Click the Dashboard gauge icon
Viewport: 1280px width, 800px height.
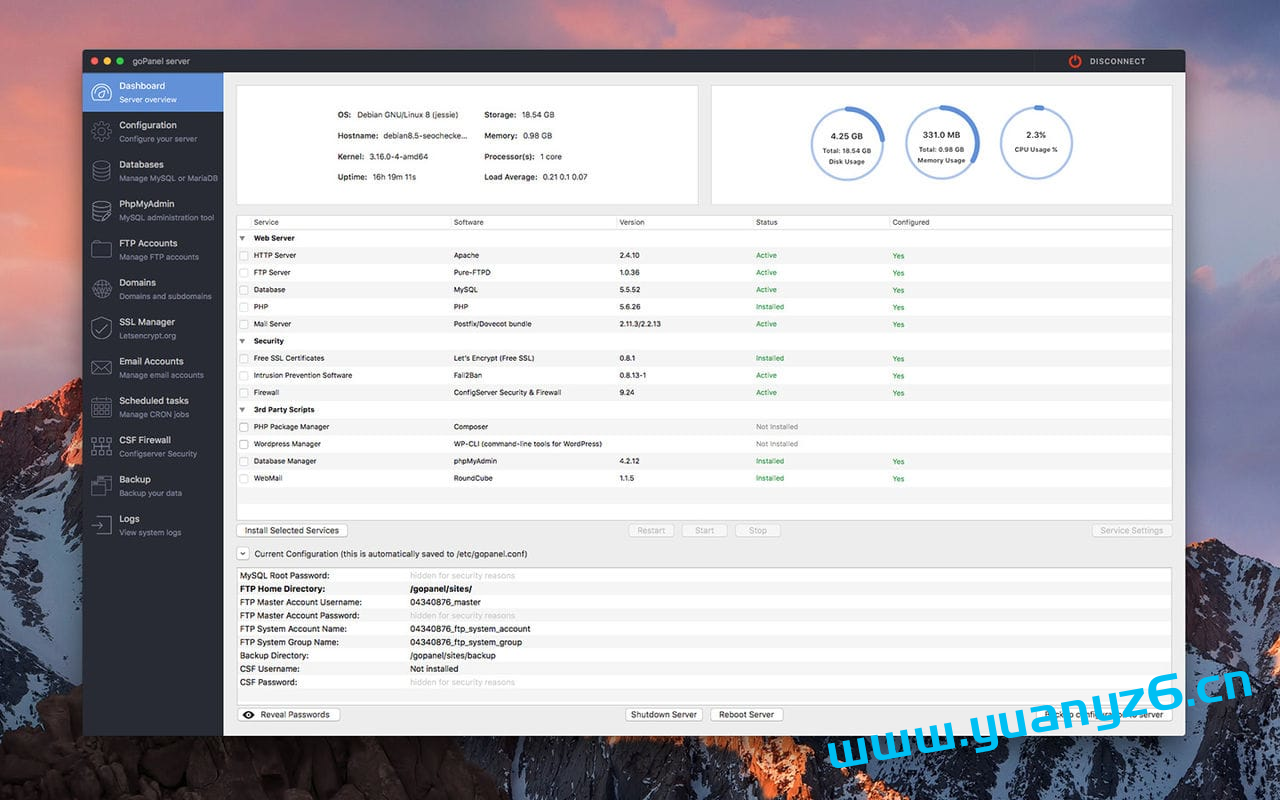pos(101,92)
